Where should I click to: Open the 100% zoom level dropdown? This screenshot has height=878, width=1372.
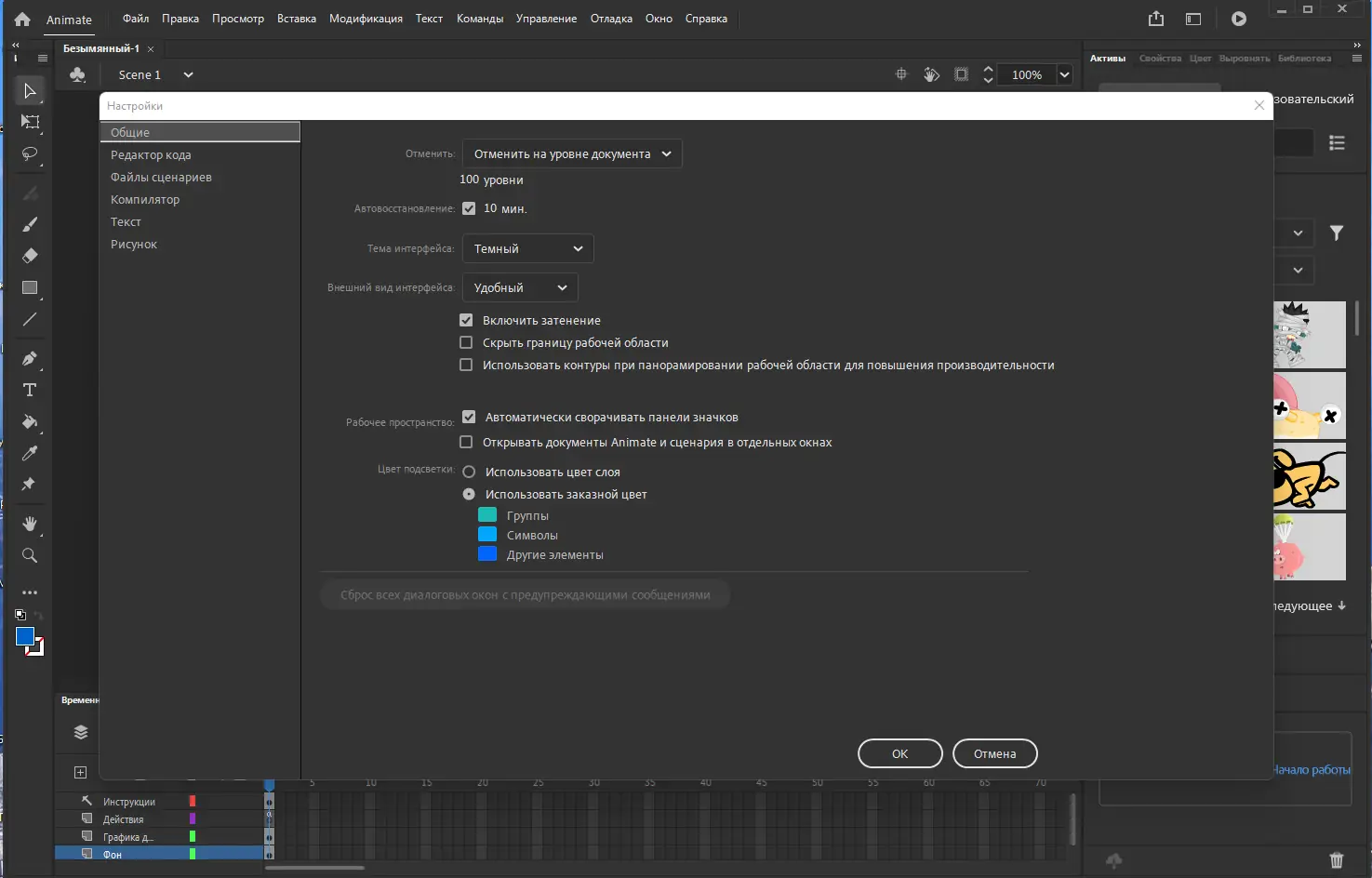point(1065,74)
